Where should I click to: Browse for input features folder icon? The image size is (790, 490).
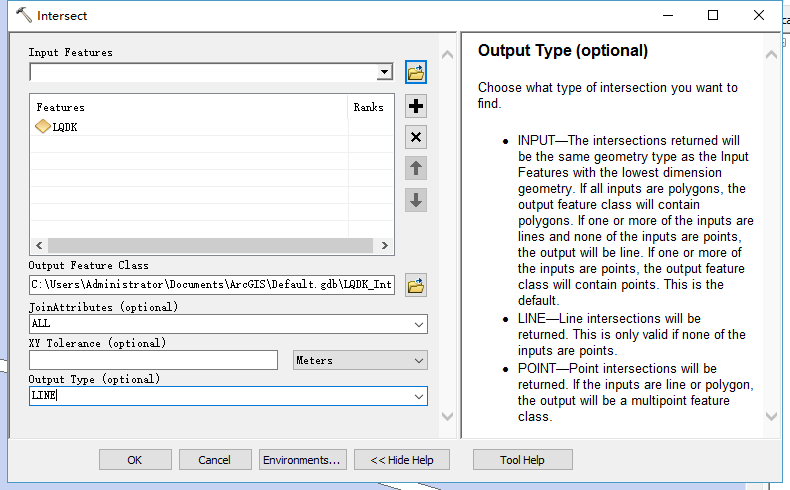[416, 72]
